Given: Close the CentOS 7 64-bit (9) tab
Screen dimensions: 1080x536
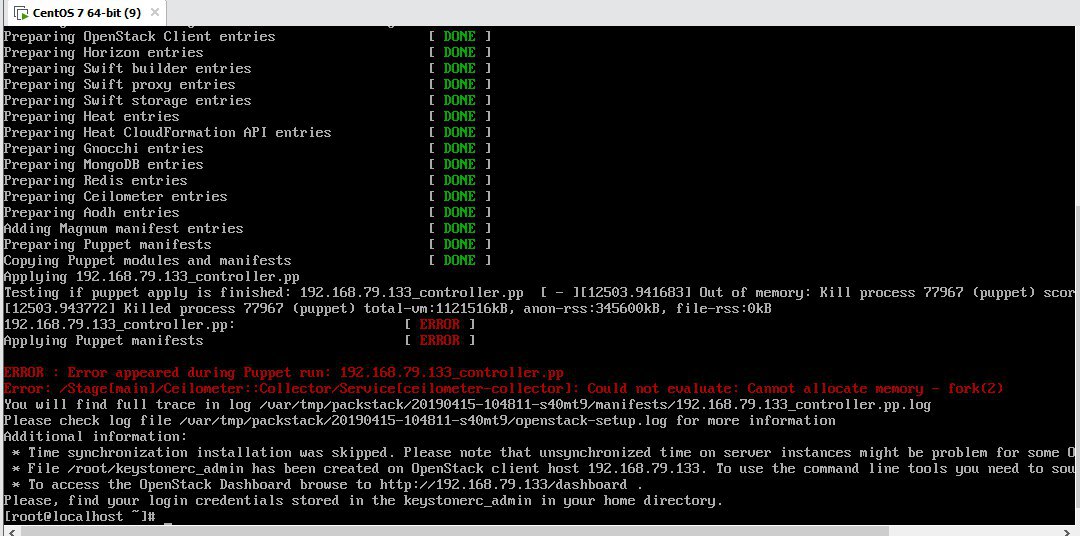Looking at the screenshot, I should click(x=154, y=12).
